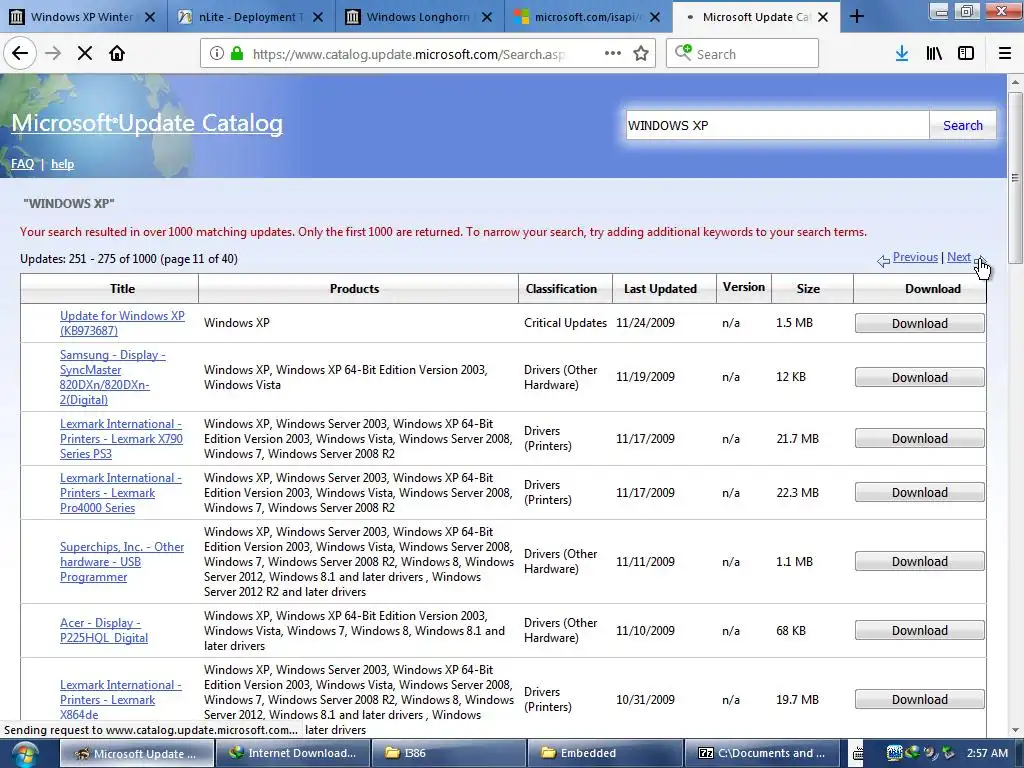Viewport: 1024px width, 768px height.
Task: Close the microsoft.com/isapi tab
Action: pos(656,17)
